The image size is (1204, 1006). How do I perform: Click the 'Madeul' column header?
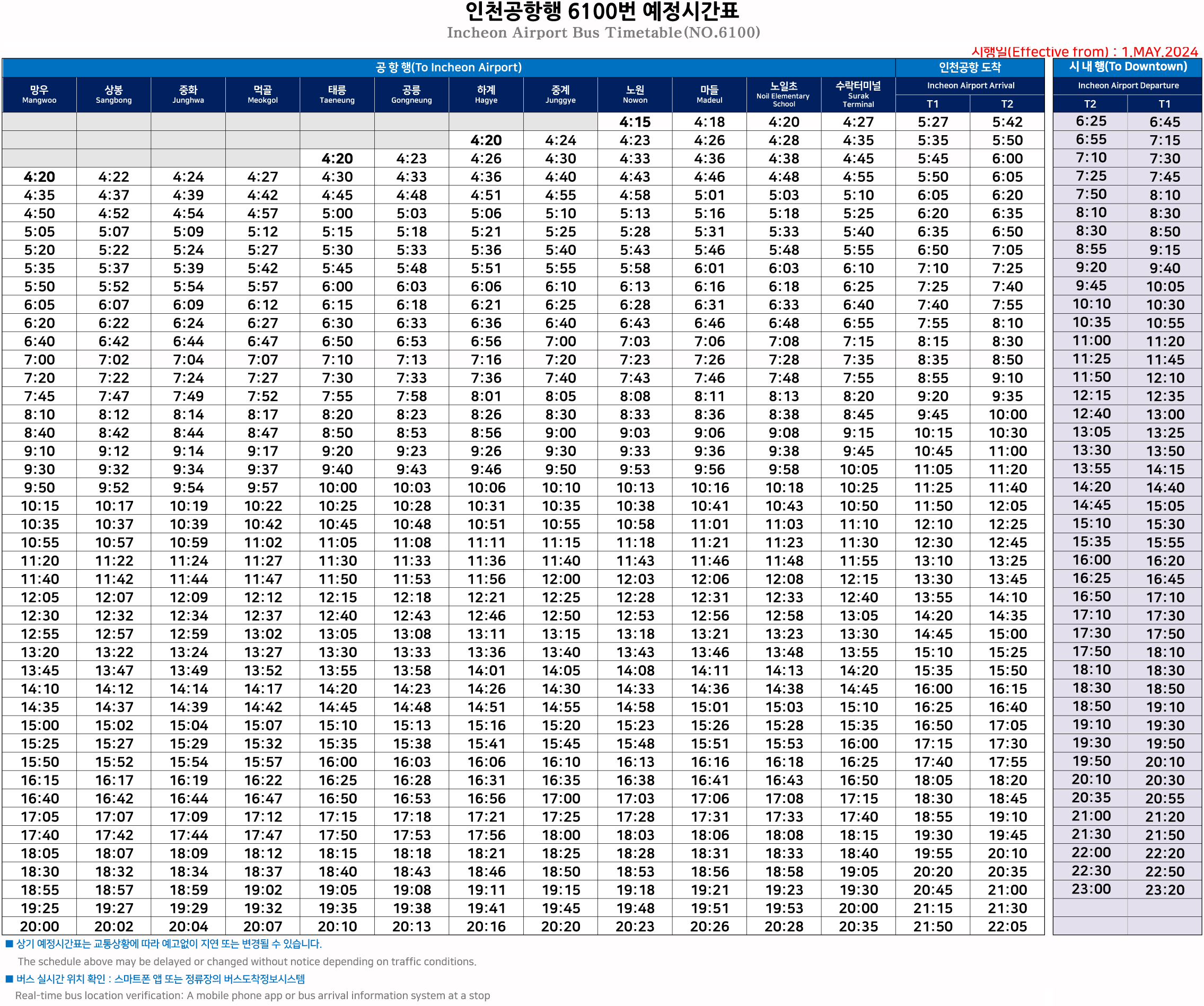tap(709, 94)
